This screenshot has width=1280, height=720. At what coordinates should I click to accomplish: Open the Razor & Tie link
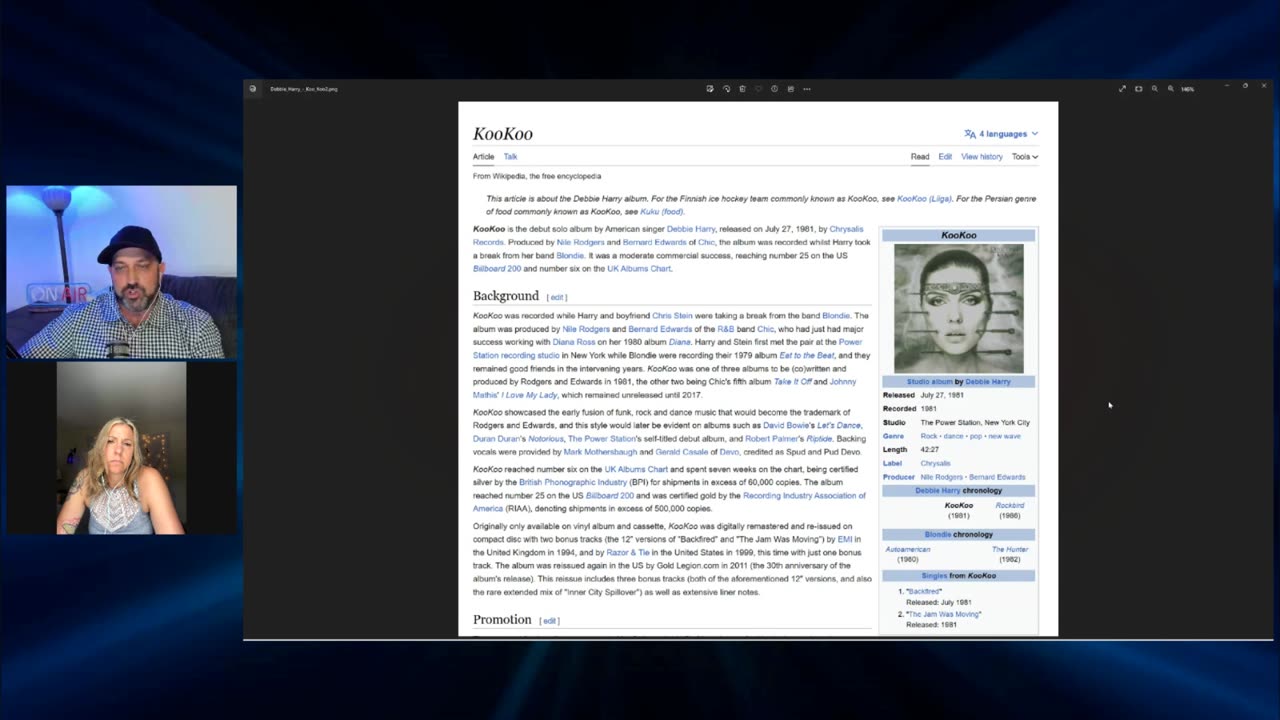click(628, 553)
